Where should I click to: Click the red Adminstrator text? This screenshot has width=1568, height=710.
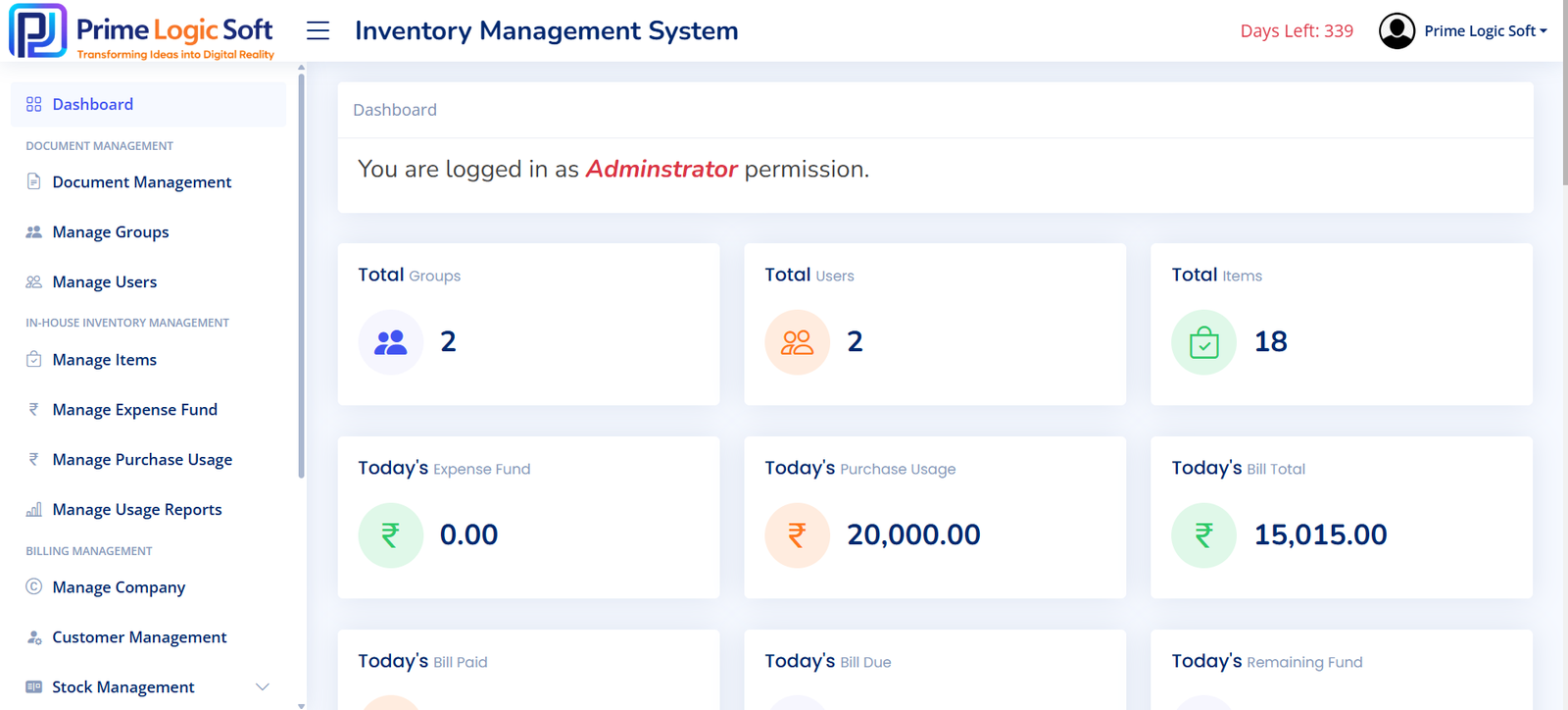[661, 169]
